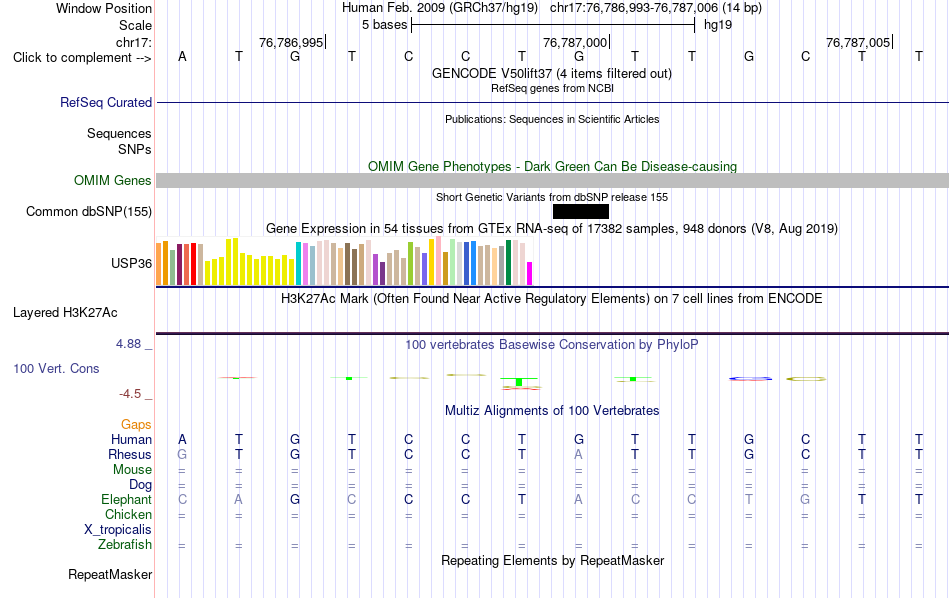Click 'RefSeq genes from NCBI' track title
The width and height of the screenshot is (950, 598).
click(552, 88)
